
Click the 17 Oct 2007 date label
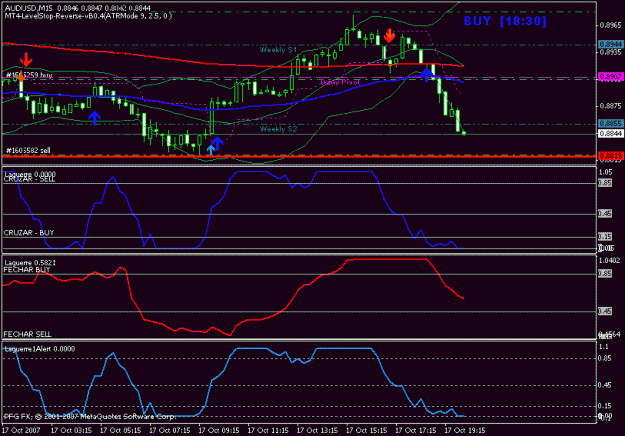coord(21,430)
